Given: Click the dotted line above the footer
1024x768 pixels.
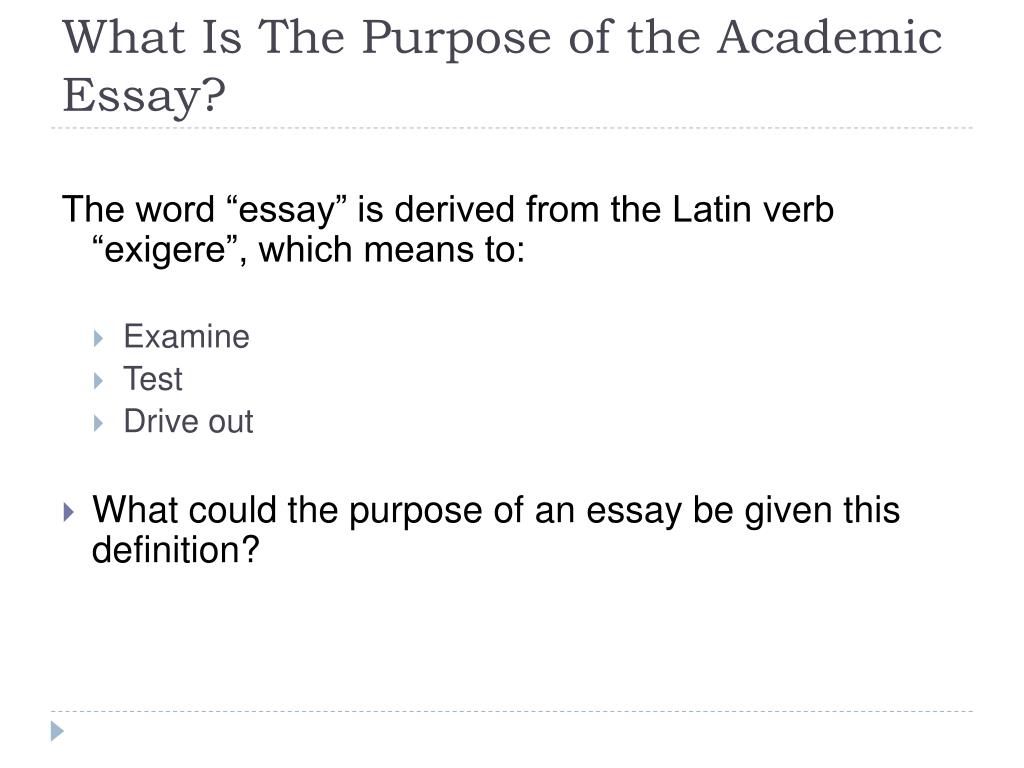Looking at the screenshot, I should click(512, 711).
